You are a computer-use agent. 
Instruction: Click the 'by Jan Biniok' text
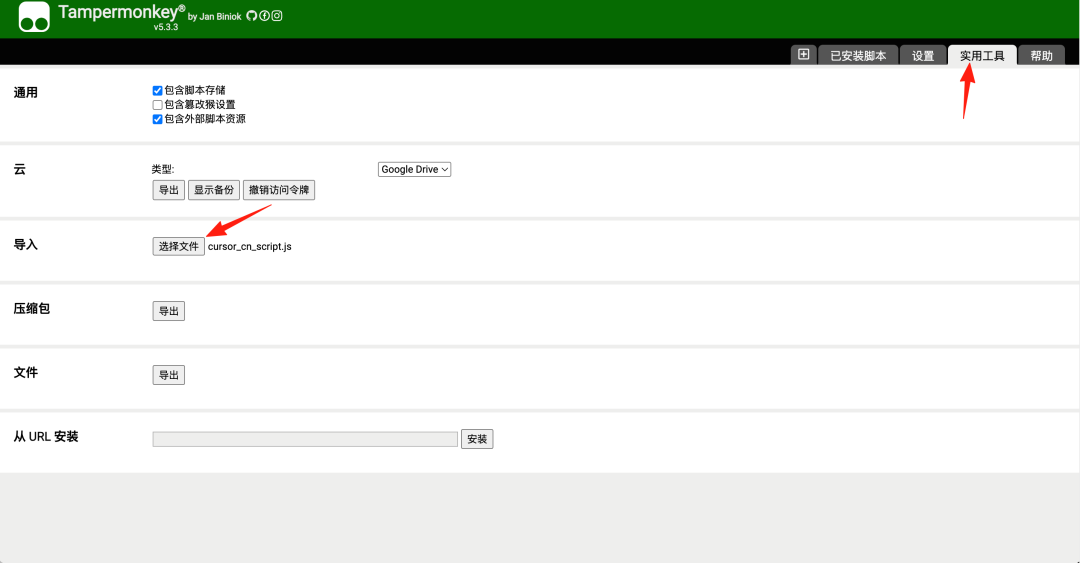click(214, 17)
